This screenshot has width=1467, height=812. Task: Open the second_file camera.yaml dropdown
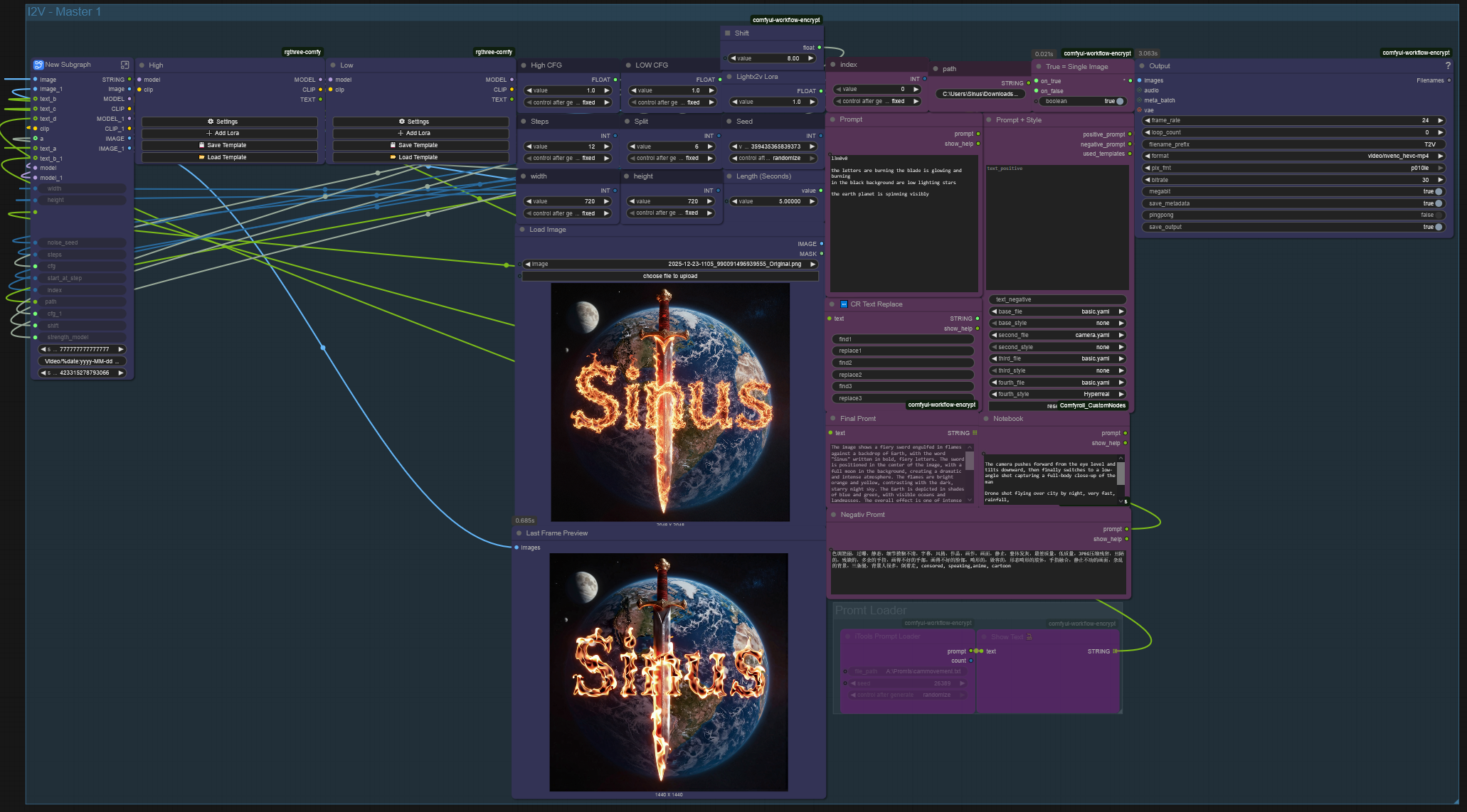1057,336
